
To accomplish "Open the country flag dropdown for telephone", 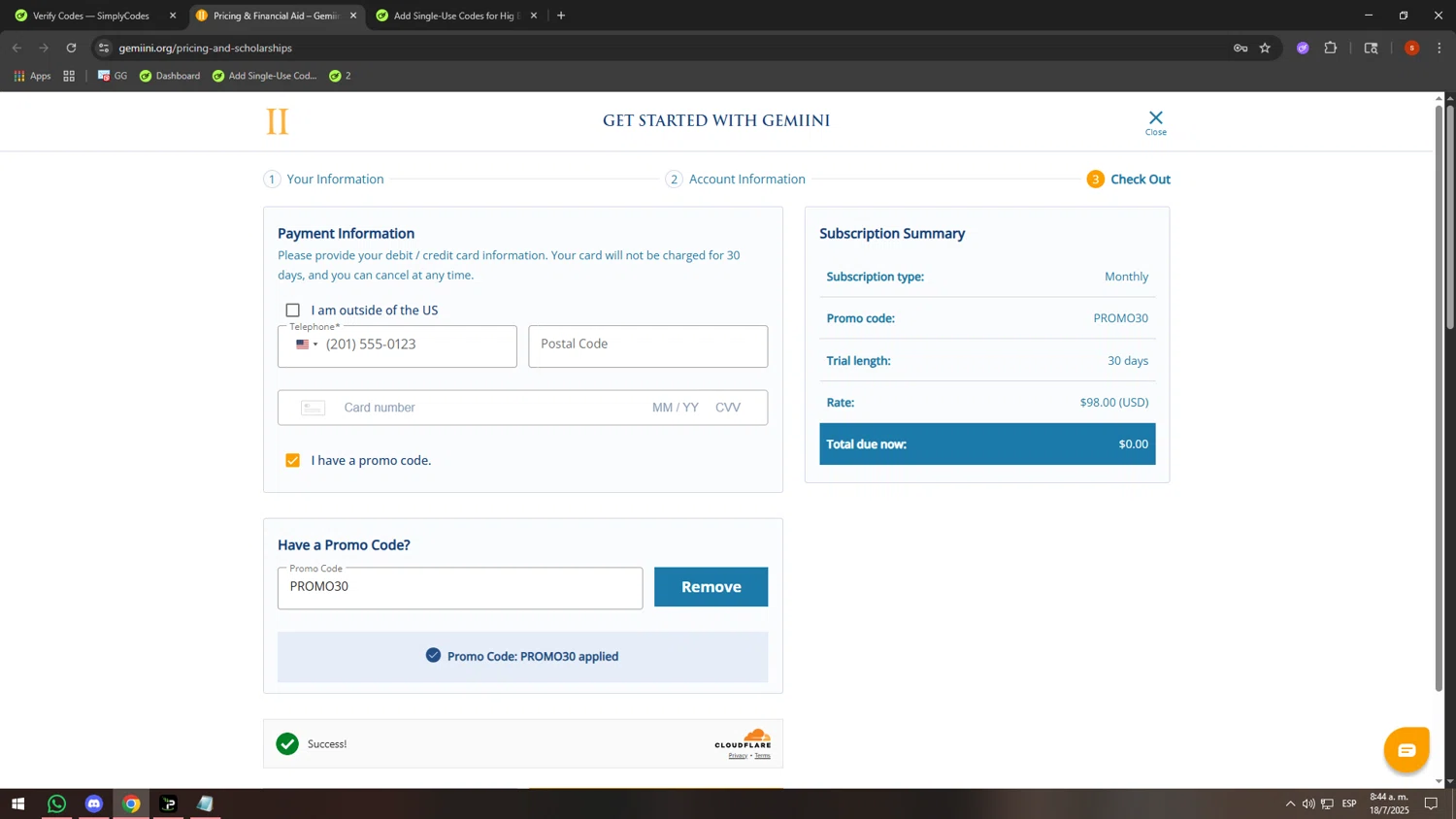I will pyautogui.click(x=307, y=344).
